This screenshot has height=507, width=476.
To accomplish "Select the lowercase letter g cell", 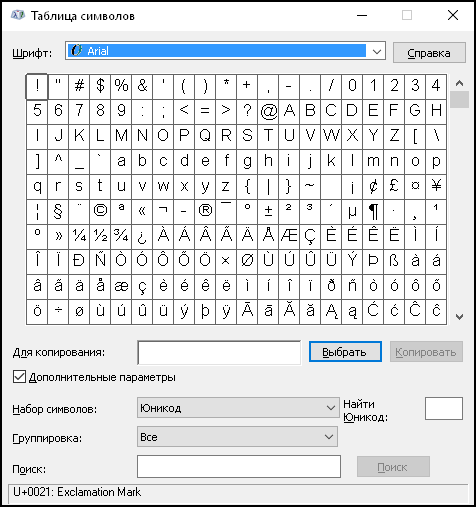I will (247, 162).
